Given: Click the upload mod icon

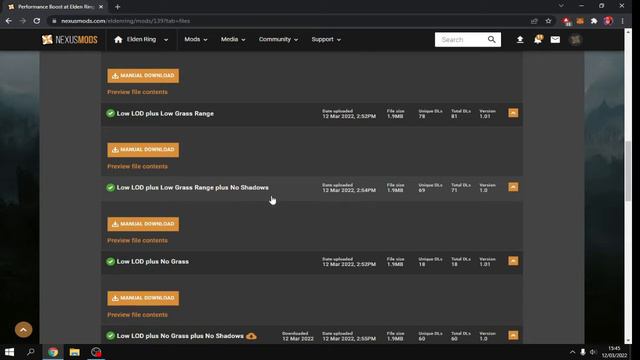Looking at the screenshot, I should 520,40.
